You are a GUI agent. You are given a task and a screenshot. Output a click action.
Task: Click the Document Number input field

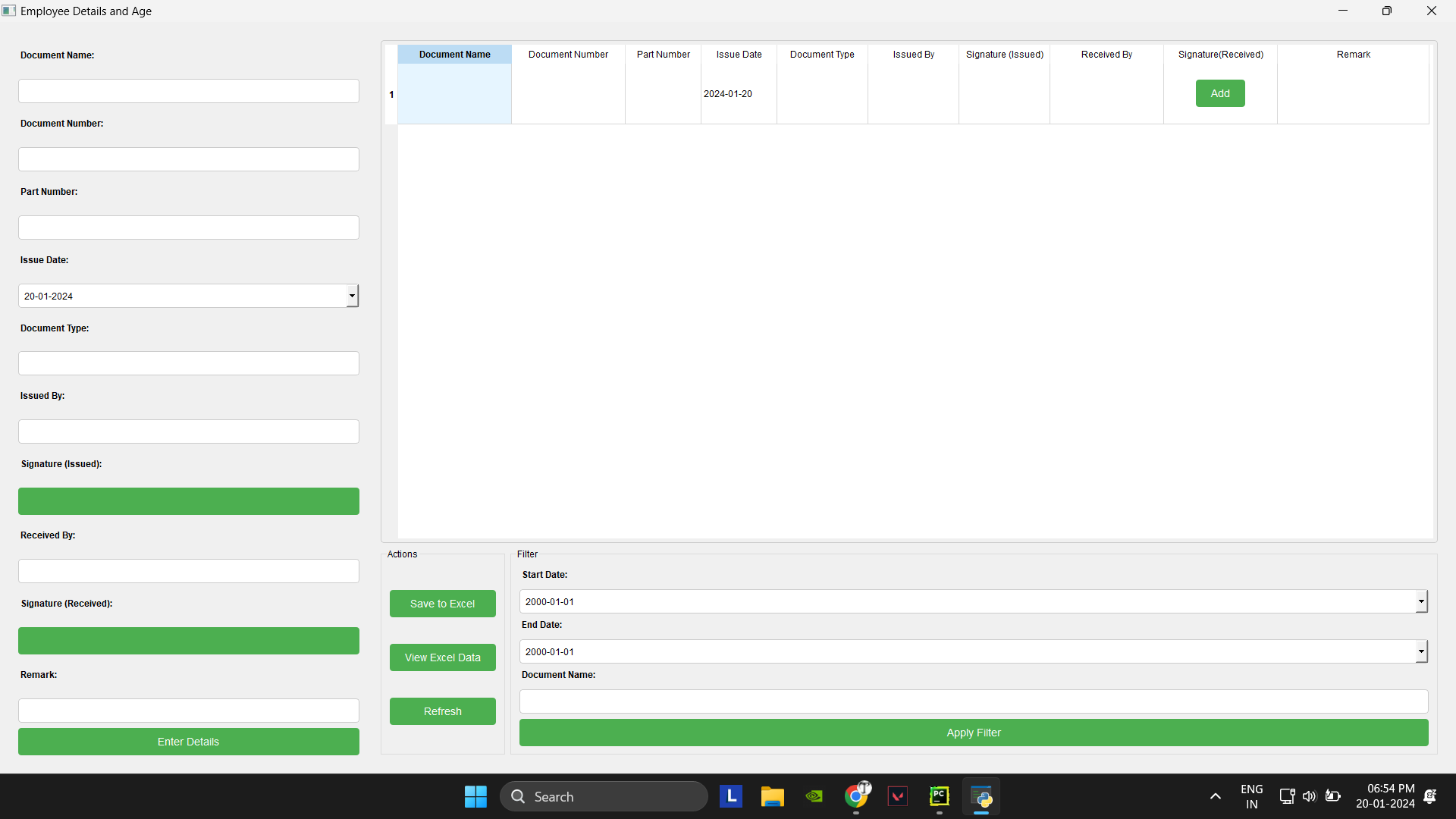(189, 159)
